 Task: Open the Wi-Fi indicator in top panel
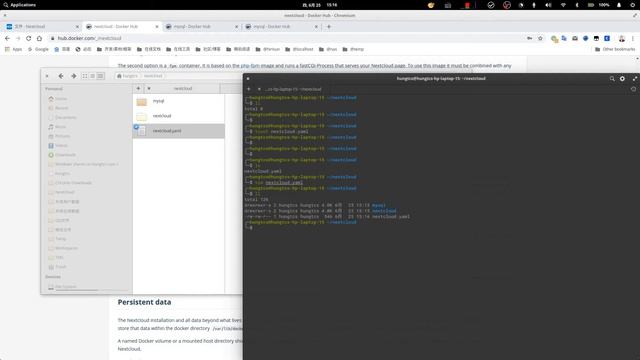563,5
